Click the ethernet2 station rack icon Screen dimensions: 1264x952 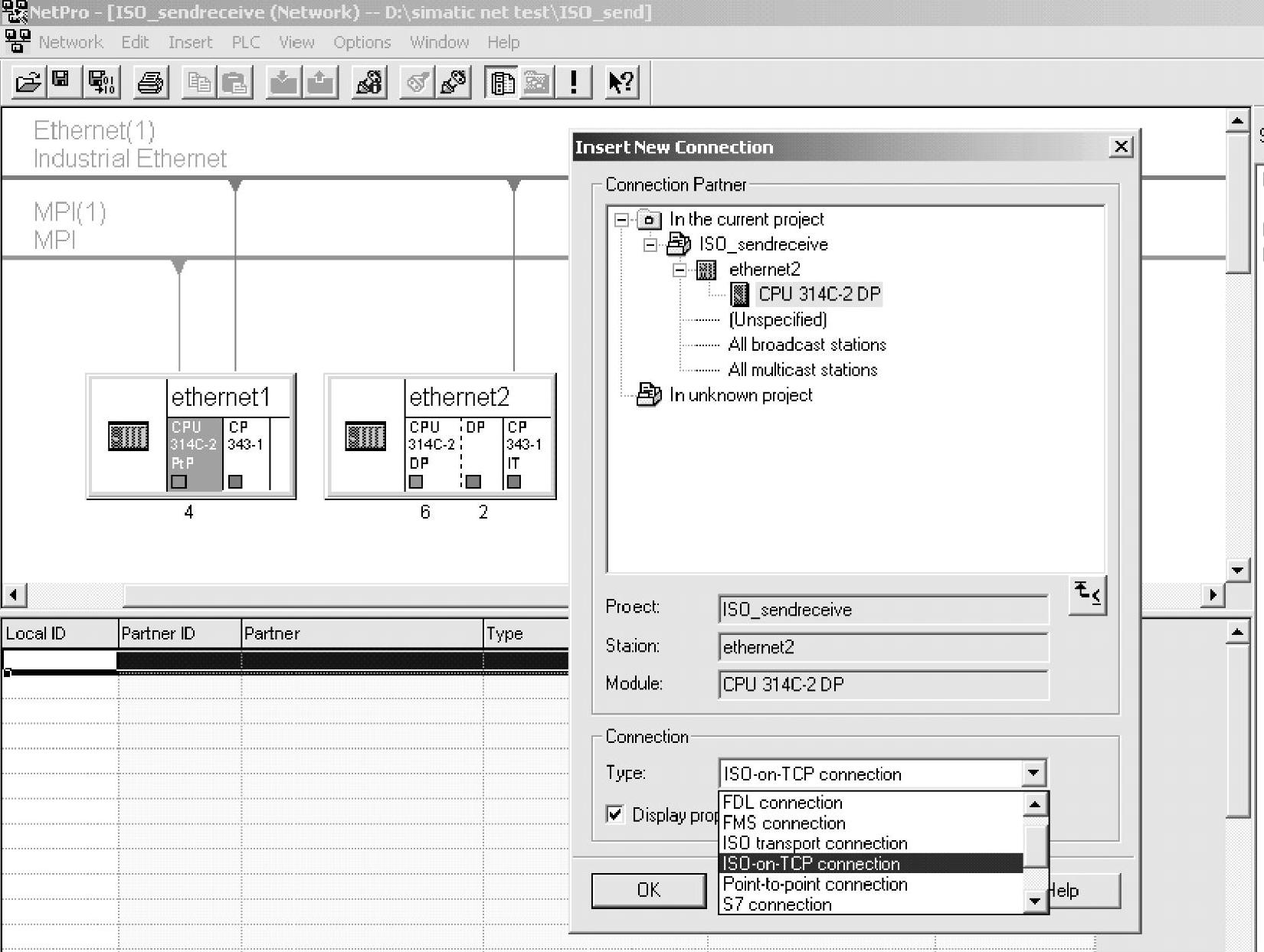(x=365, y=436)
